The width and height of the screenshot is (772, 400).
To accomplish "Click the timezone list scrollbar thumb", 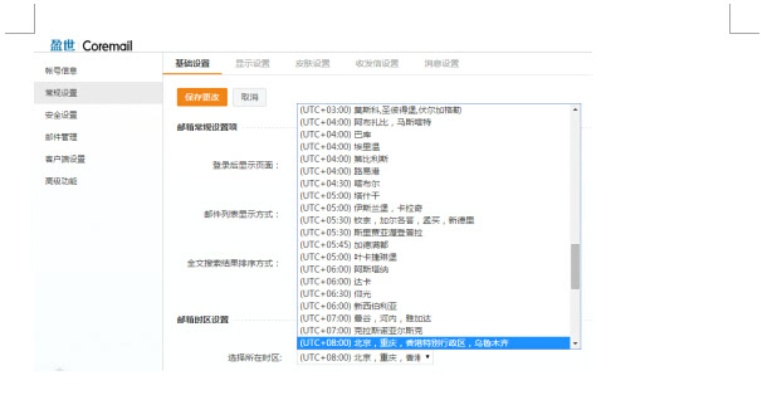I will point(575,265).
